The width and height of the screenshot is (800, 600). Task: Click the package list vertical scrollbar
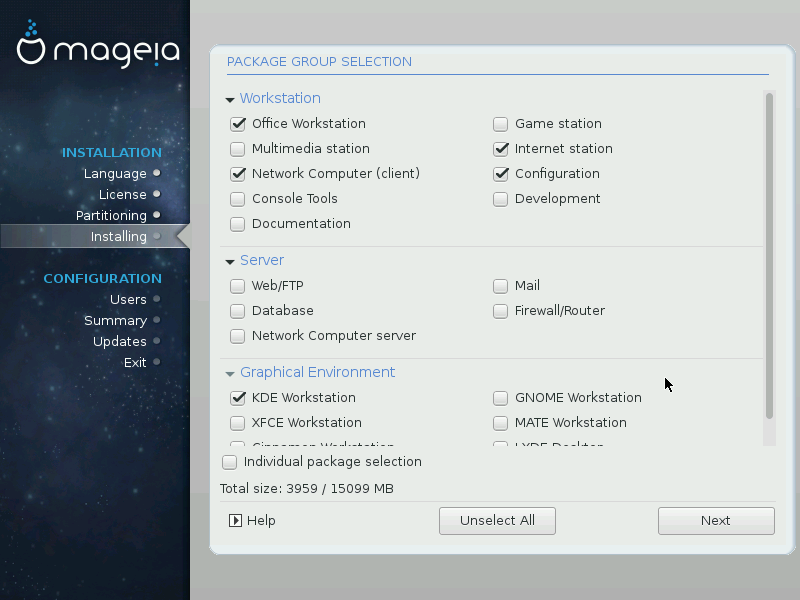(769, 255)
